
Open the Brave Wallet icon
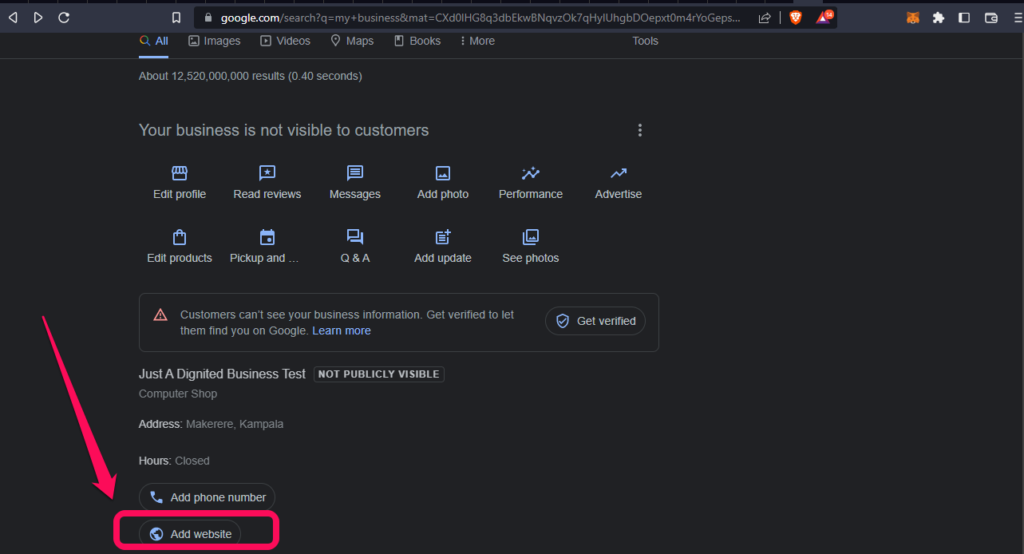click(991, 18)
